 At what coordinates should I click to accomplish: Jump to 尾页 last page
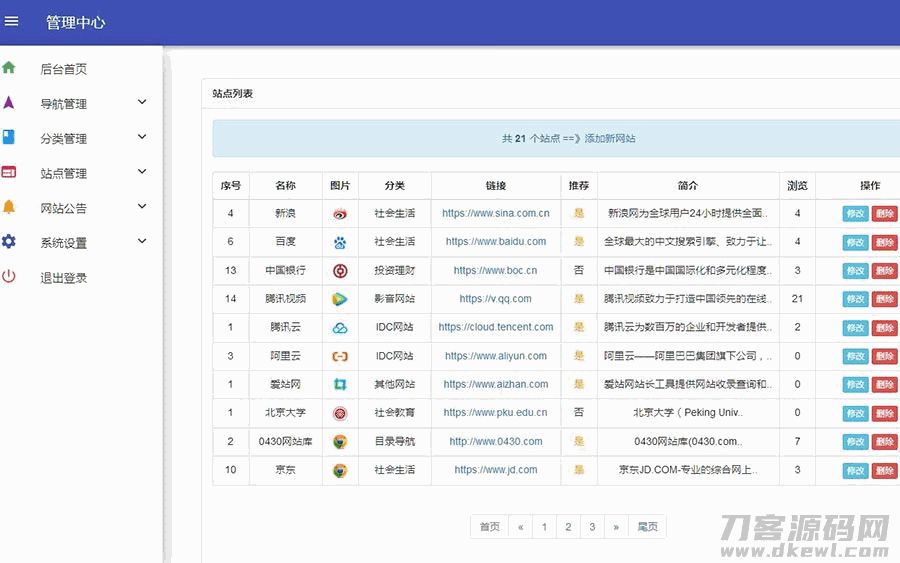648,527
